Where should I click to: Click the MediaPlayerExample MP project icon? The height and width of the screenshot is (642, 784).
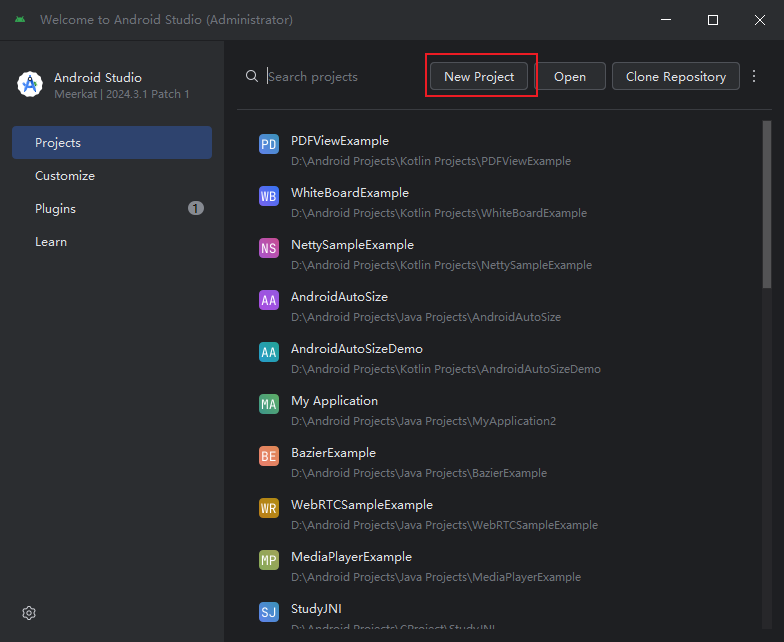[x=268, y=561]
